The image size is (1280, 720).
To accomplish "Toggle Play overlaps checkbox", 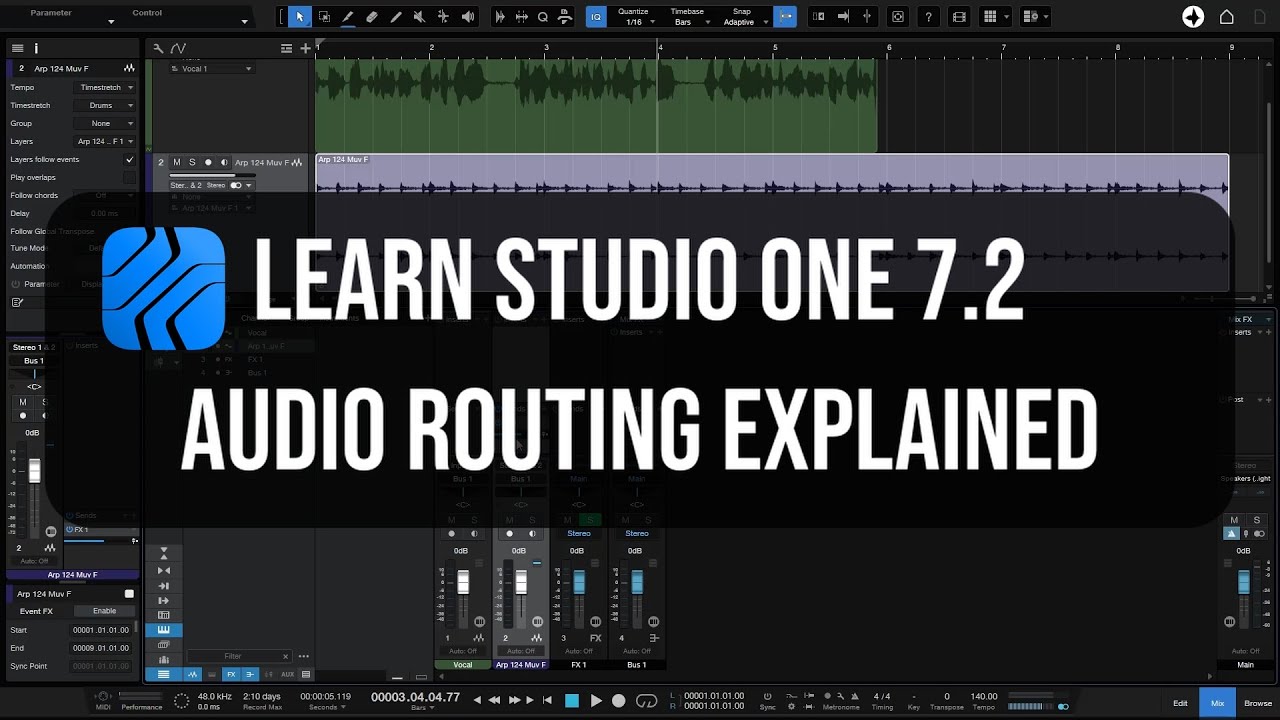I will 129,177.
